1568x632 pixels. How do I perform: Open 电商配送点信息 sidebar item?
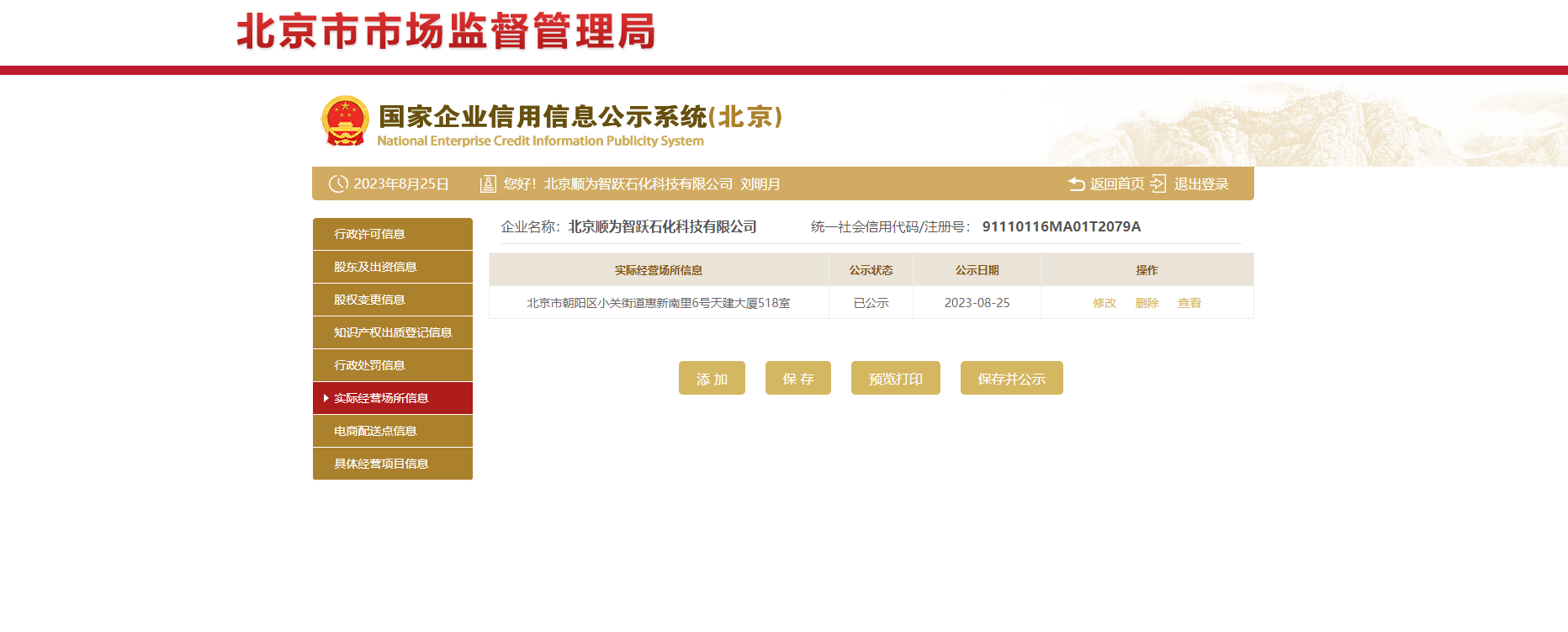point(393,431)
